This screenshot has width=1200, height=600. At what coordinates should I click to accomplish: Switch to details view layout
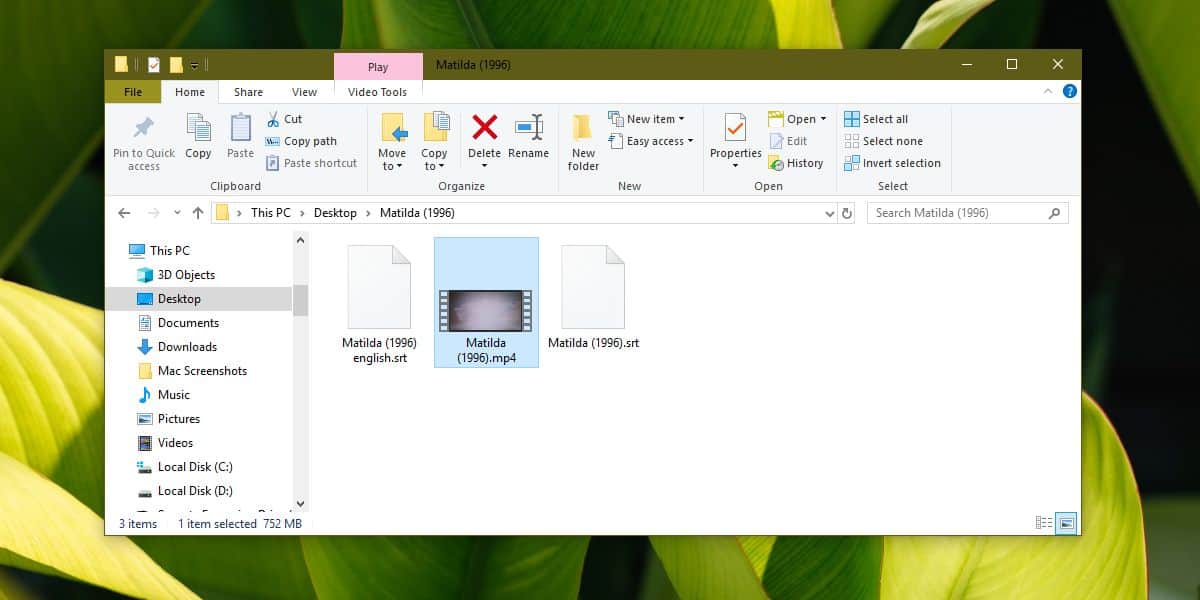pos(1044,523)
